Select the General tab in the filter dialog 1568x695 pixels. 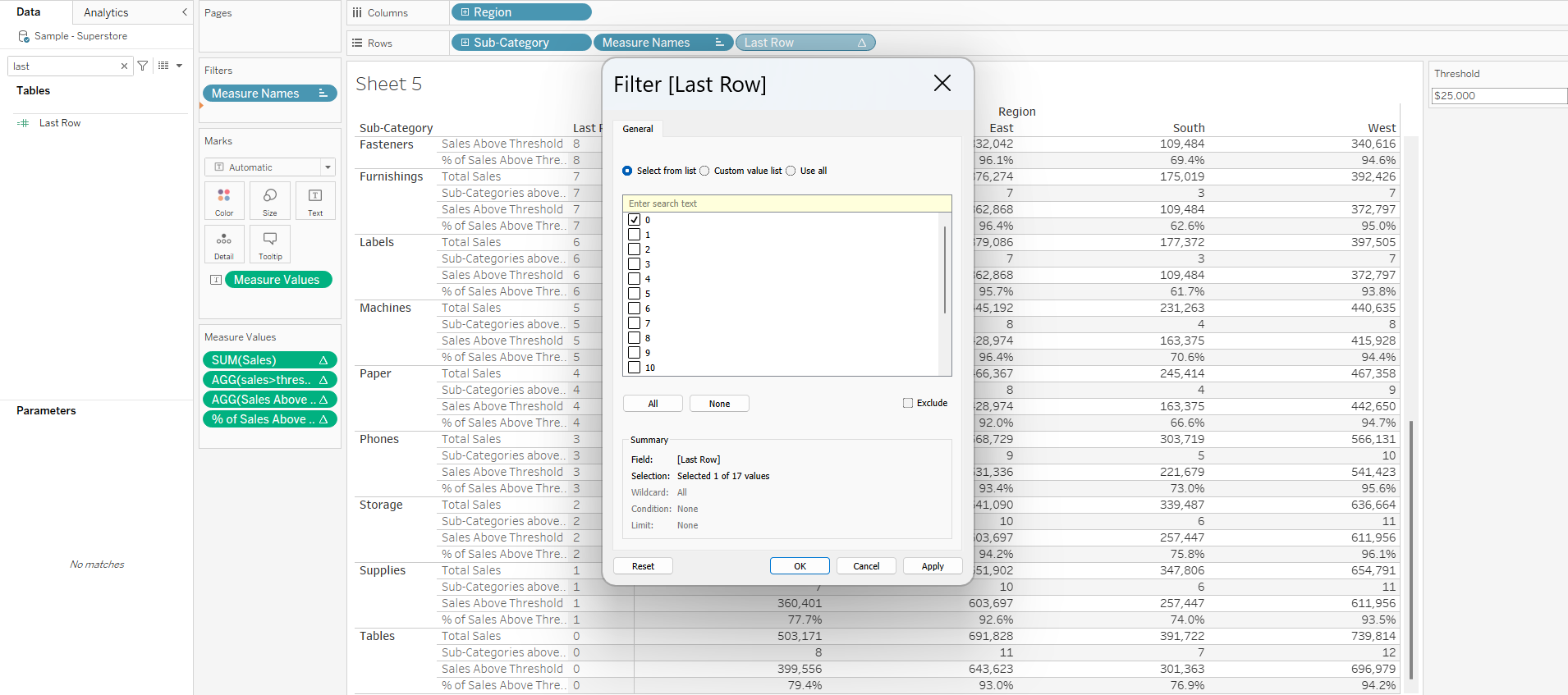click(638, 129)
